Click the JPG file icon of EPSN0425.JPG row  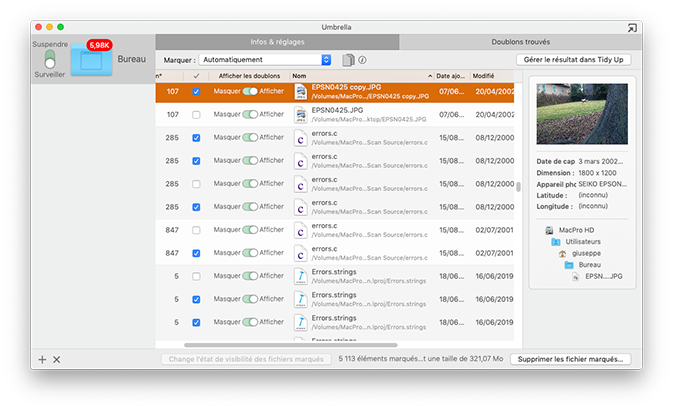point(301,115)
